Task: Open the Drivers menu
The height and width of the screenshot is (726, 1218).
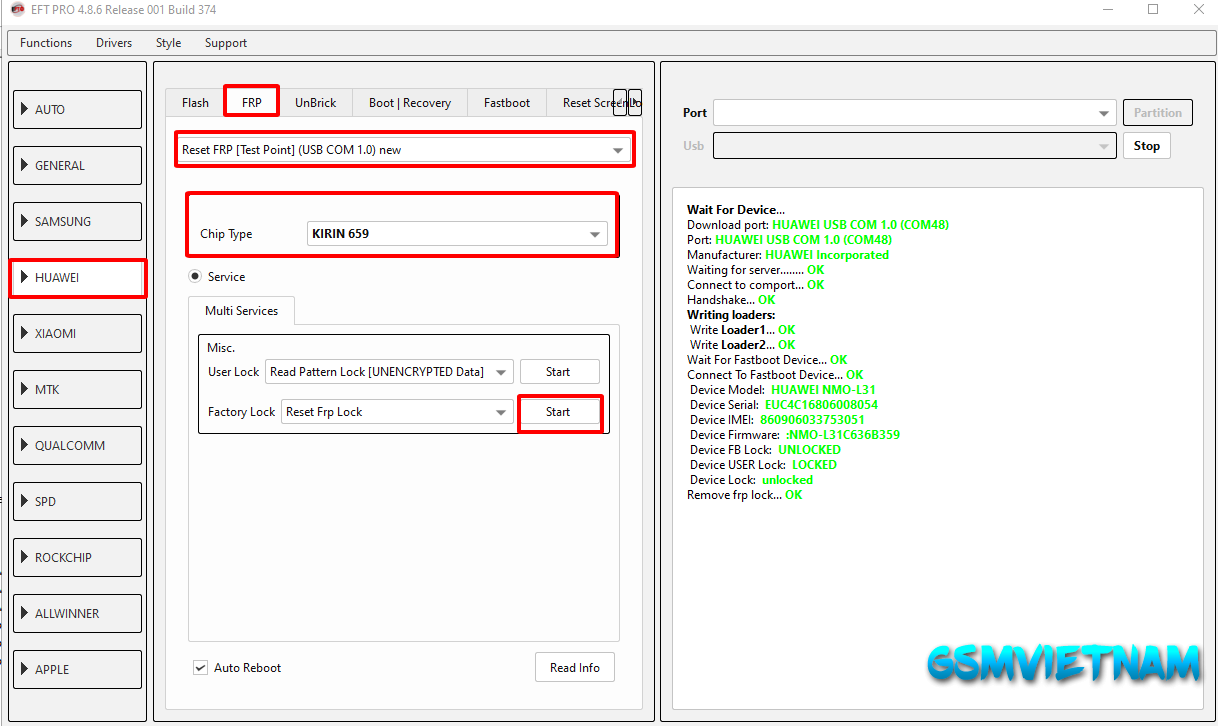Action: 114,43
